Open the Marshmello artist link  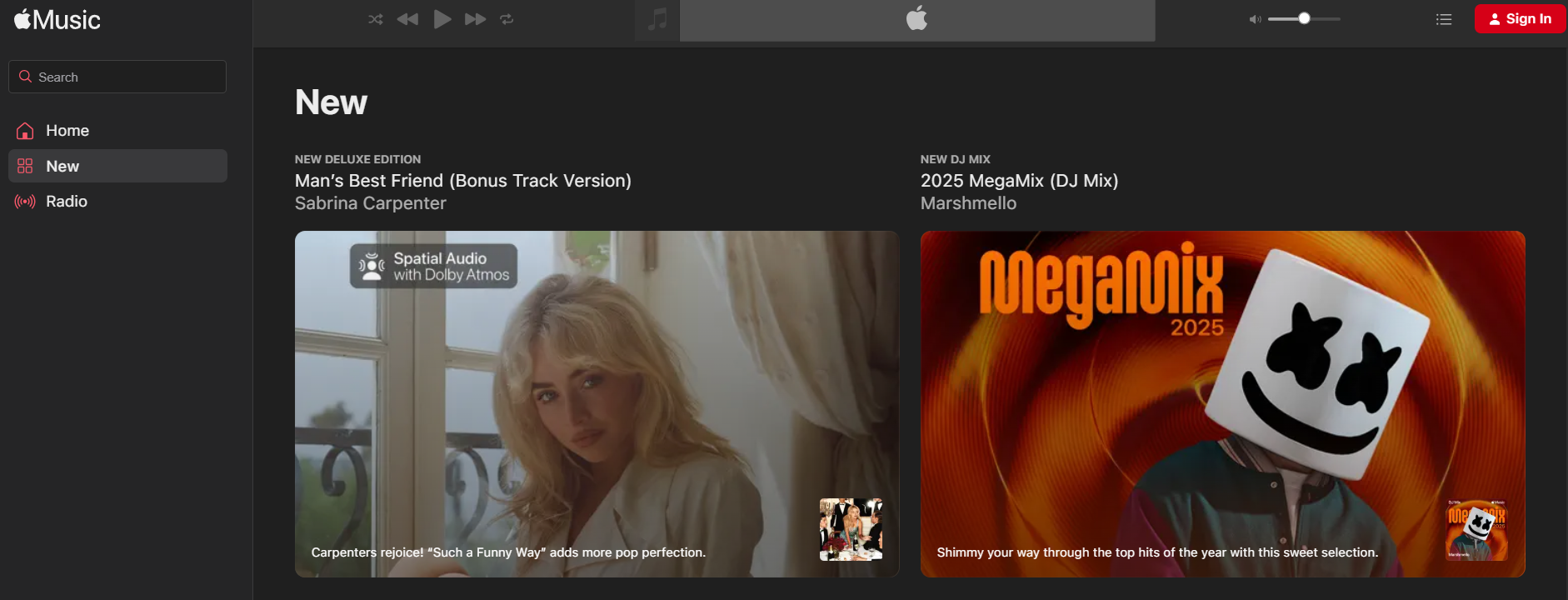tap(968, 203)
